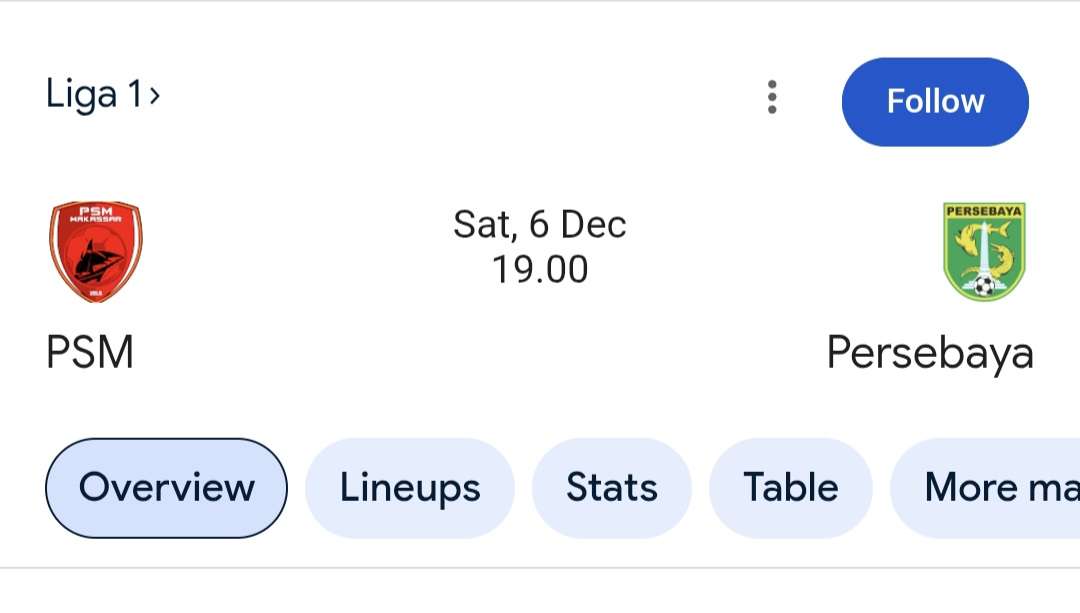Open Liga 1 competition page
This screenshot has width=1080, height=613.
point(96,93)
